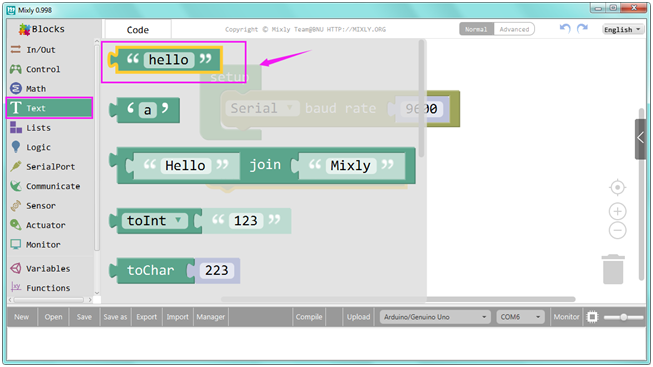
Task: Click the trash can icon
Action: point(613,269)
